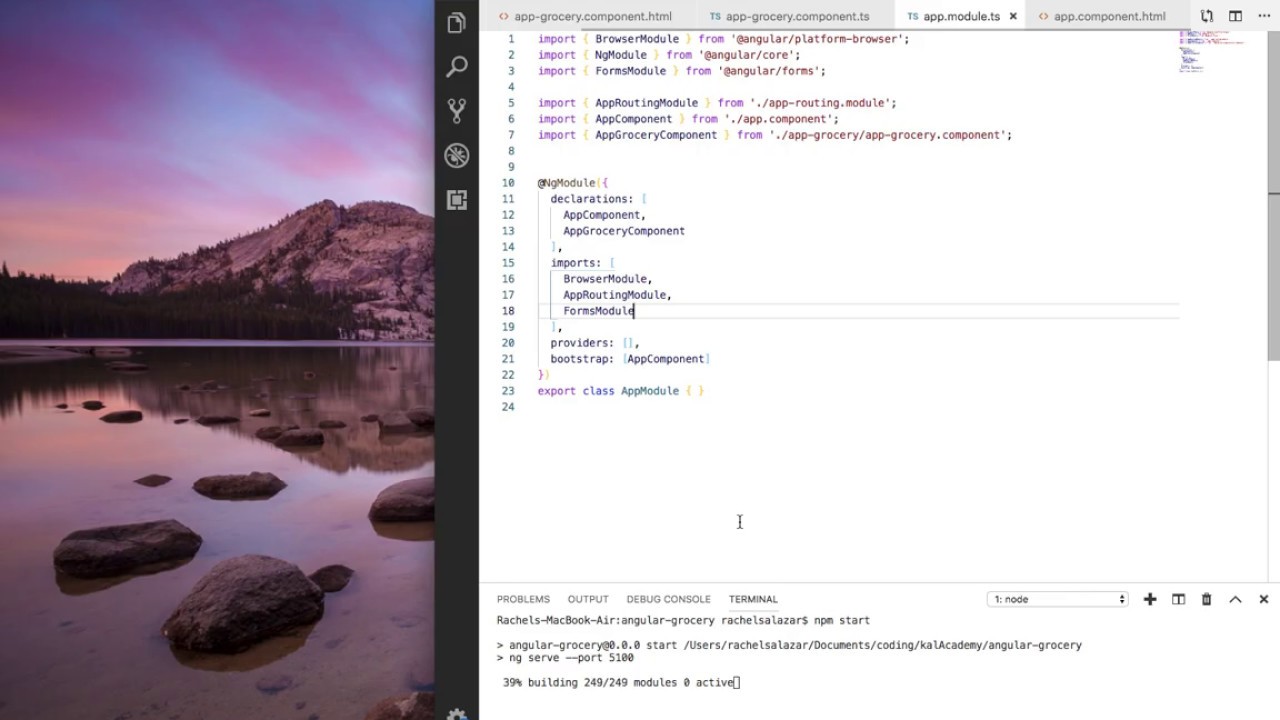Click 'imports:' on line 15
This screenshot has width=1280, height=720.
pyautogui.click(x=575, y=263)
